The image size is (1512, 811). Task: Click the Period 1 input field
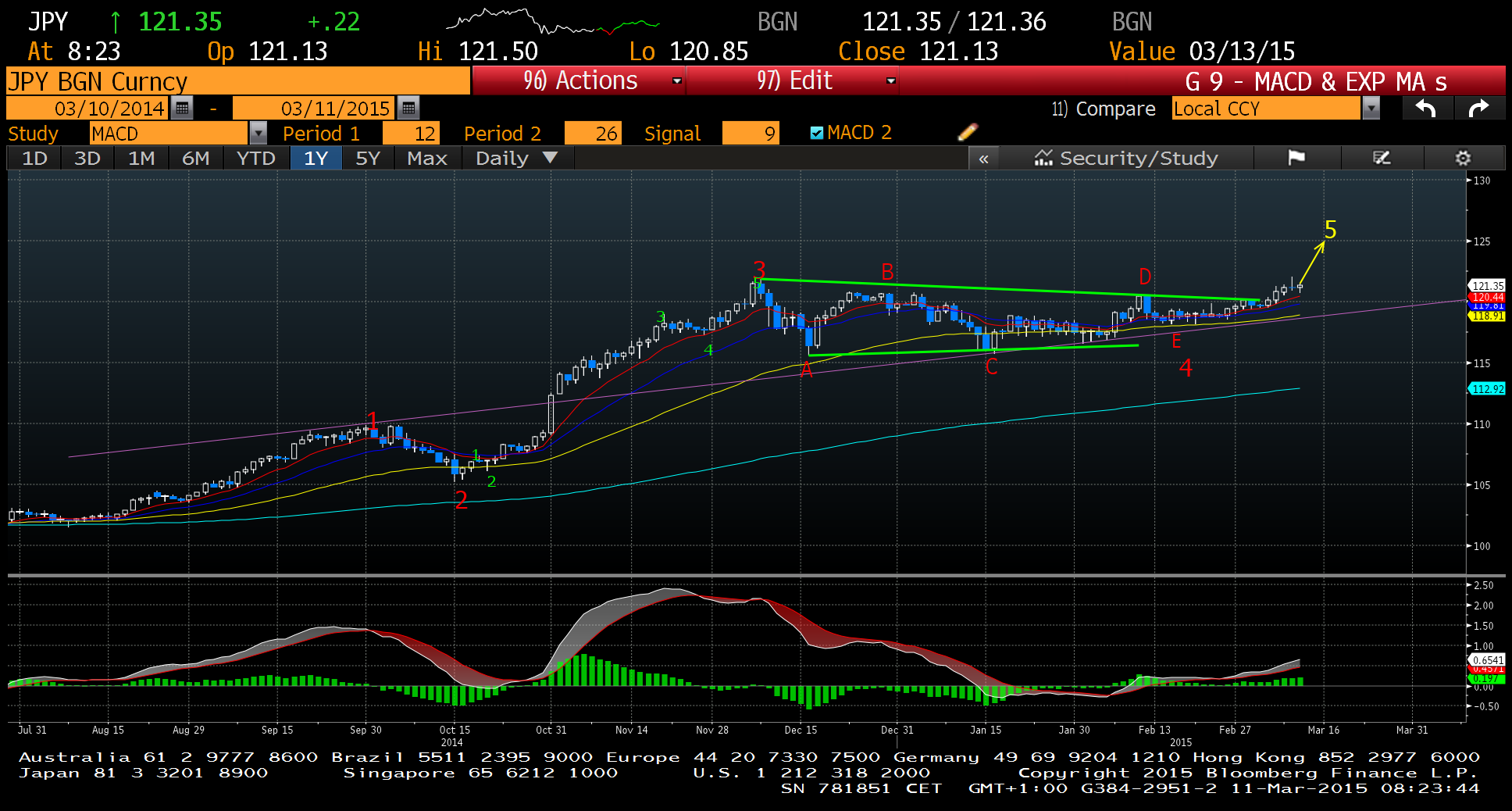413,134
